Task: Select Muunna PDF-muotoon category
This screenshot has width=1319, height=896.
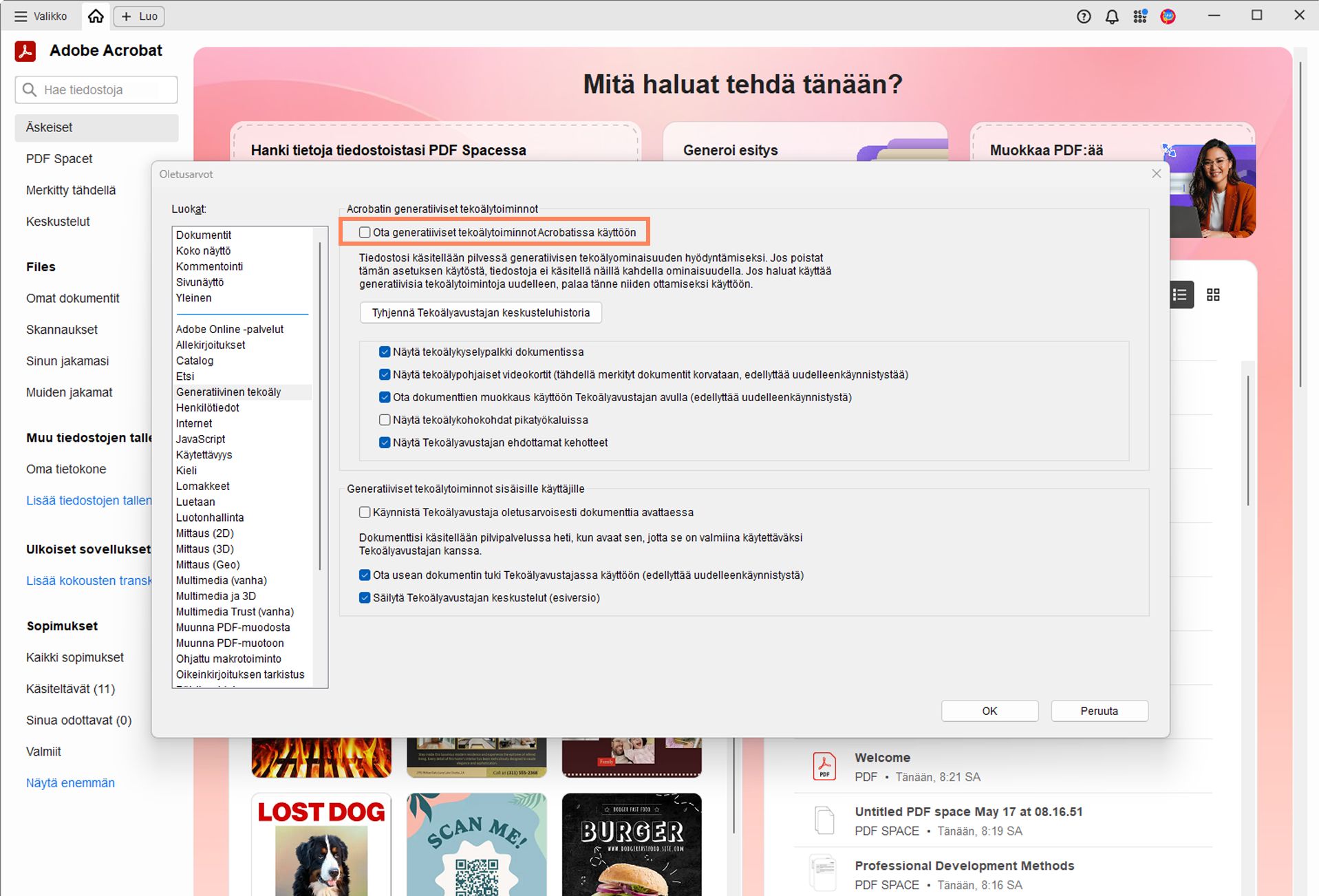Action: pos(230,643)
